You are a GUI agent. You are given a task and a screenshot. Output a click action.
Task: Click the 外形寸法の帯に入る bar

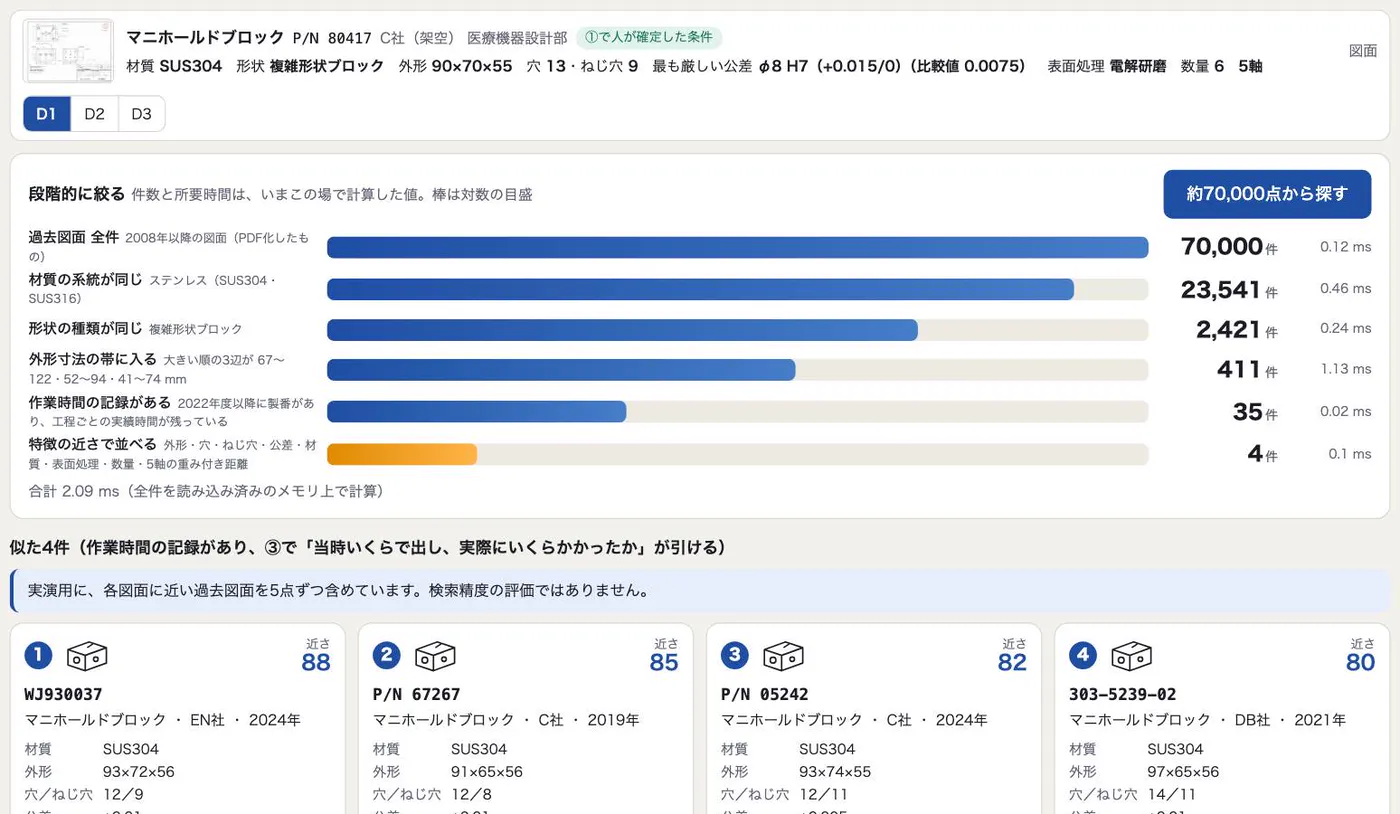pos(737,370)
